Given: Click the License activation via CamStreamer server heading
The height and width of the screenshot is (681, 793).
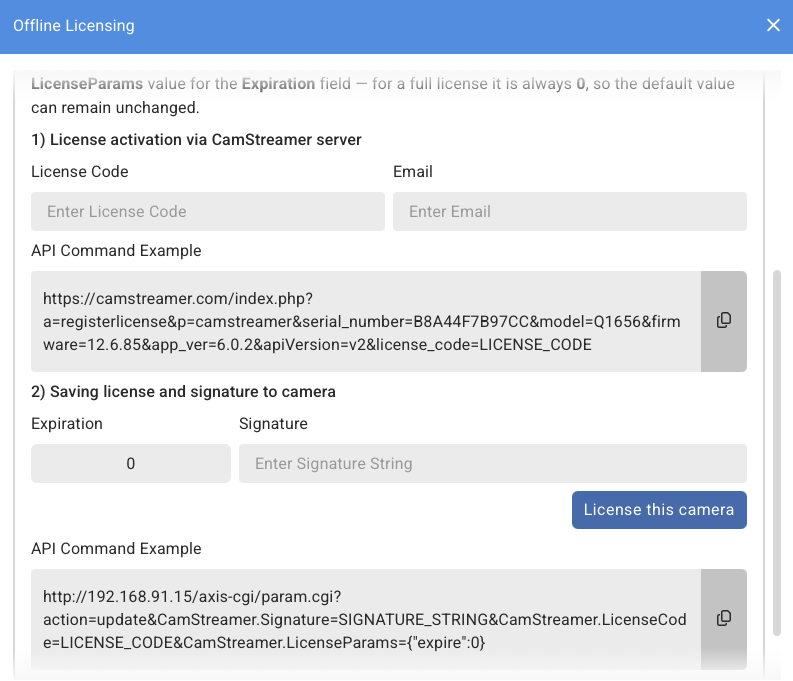Looking at the screenshot, I should [196, 139].
